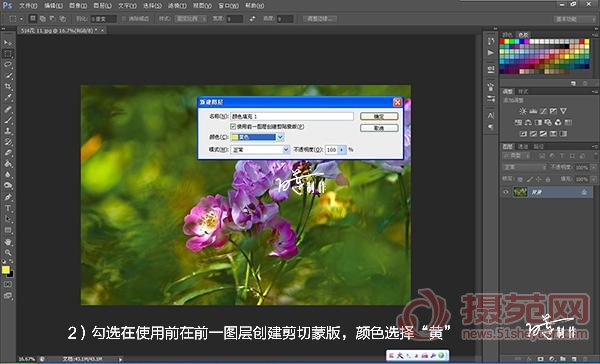Add a Brightness/Contrast adjustment

523,111
